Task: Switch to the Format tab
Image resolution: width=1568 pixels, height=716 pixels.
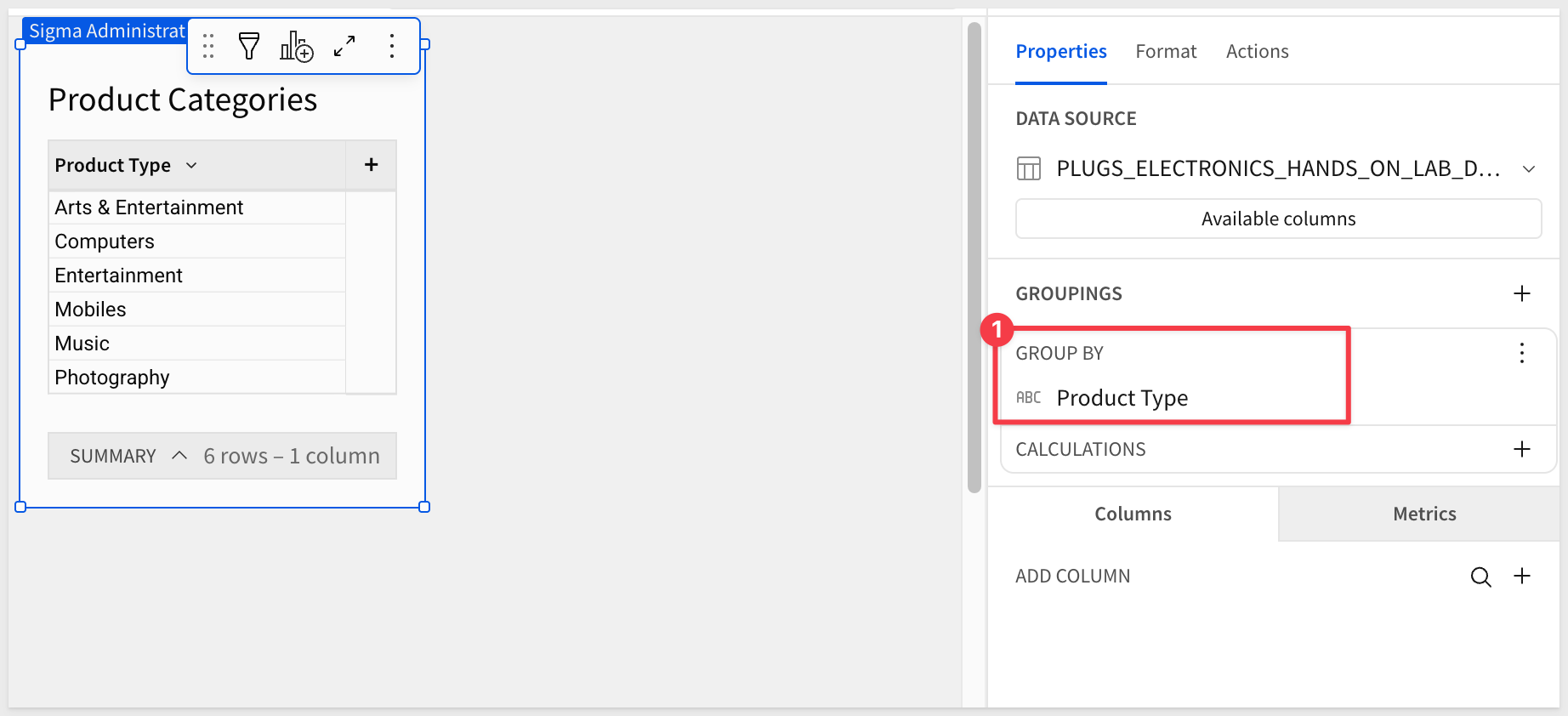Action: point(1166,52)
